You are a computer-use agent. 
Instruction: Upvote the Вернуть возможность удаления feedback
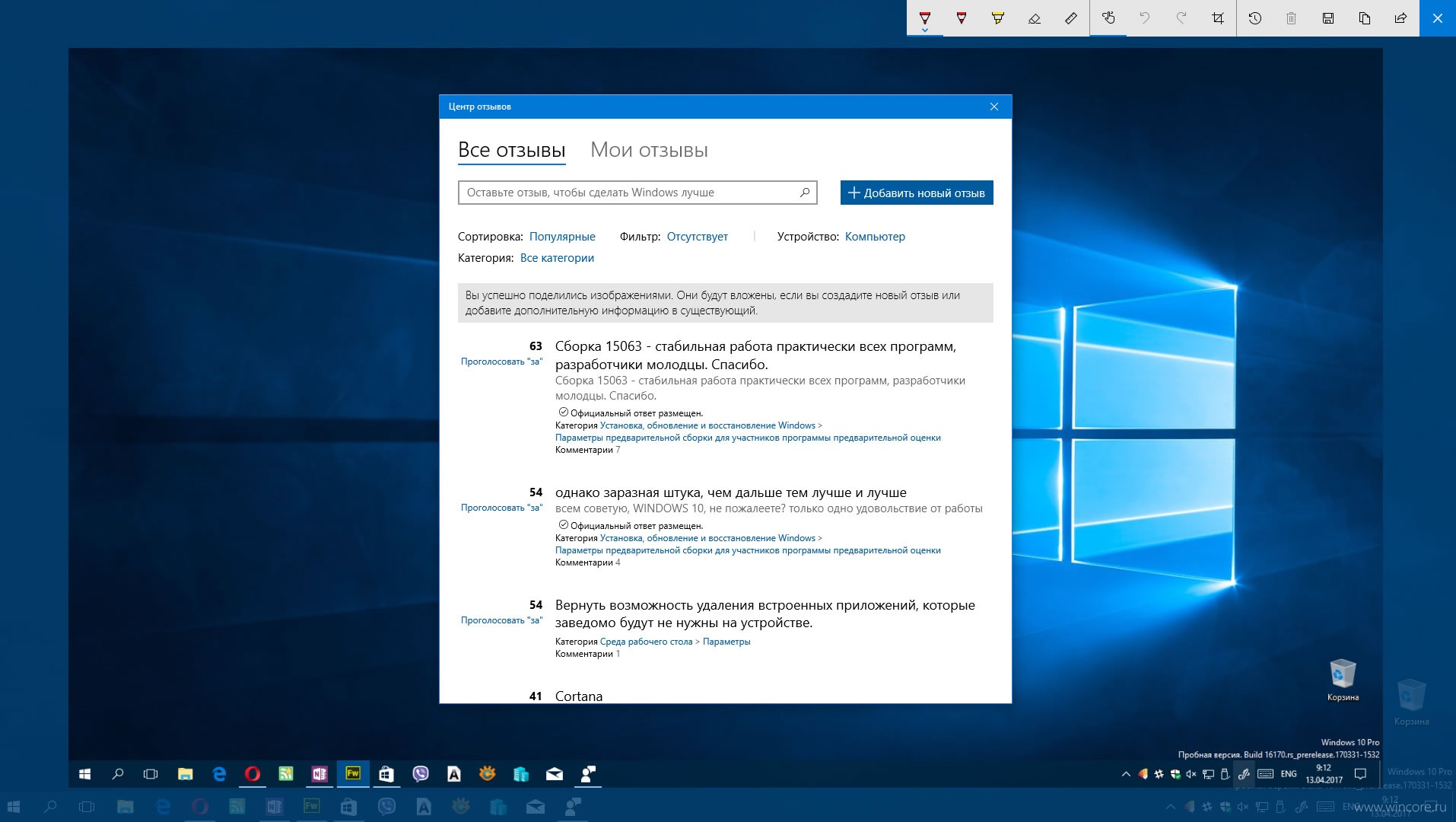501,620
